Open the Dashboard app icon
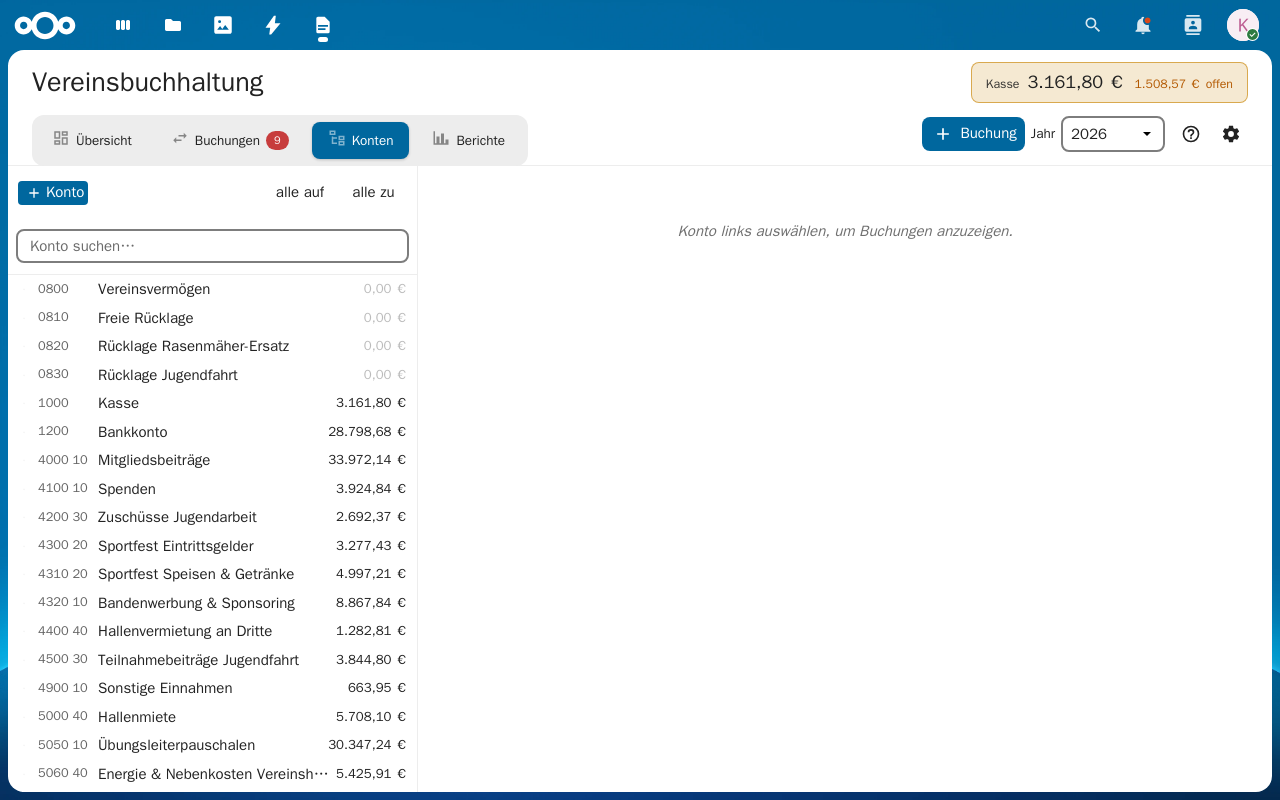The image size is (1280, 800). 123,25
